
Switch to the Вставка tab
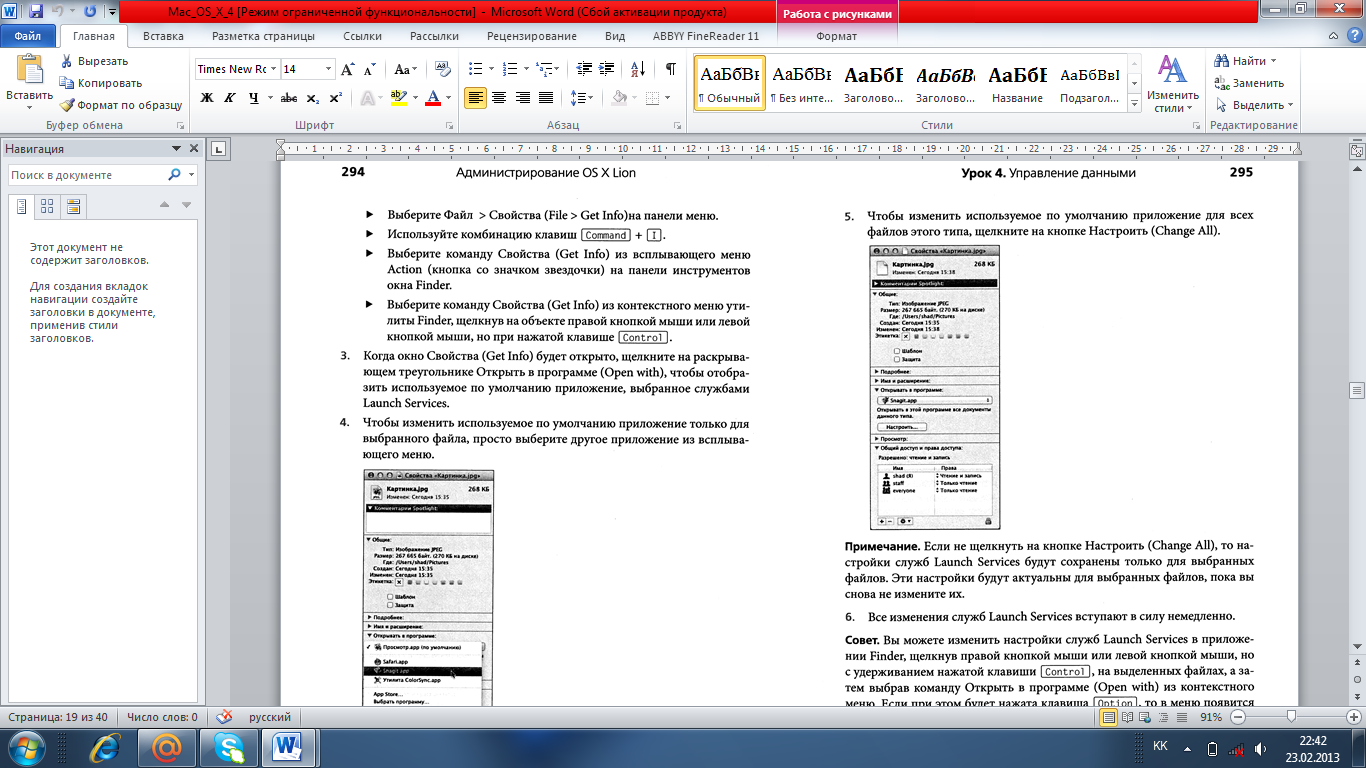coord(163,36)
